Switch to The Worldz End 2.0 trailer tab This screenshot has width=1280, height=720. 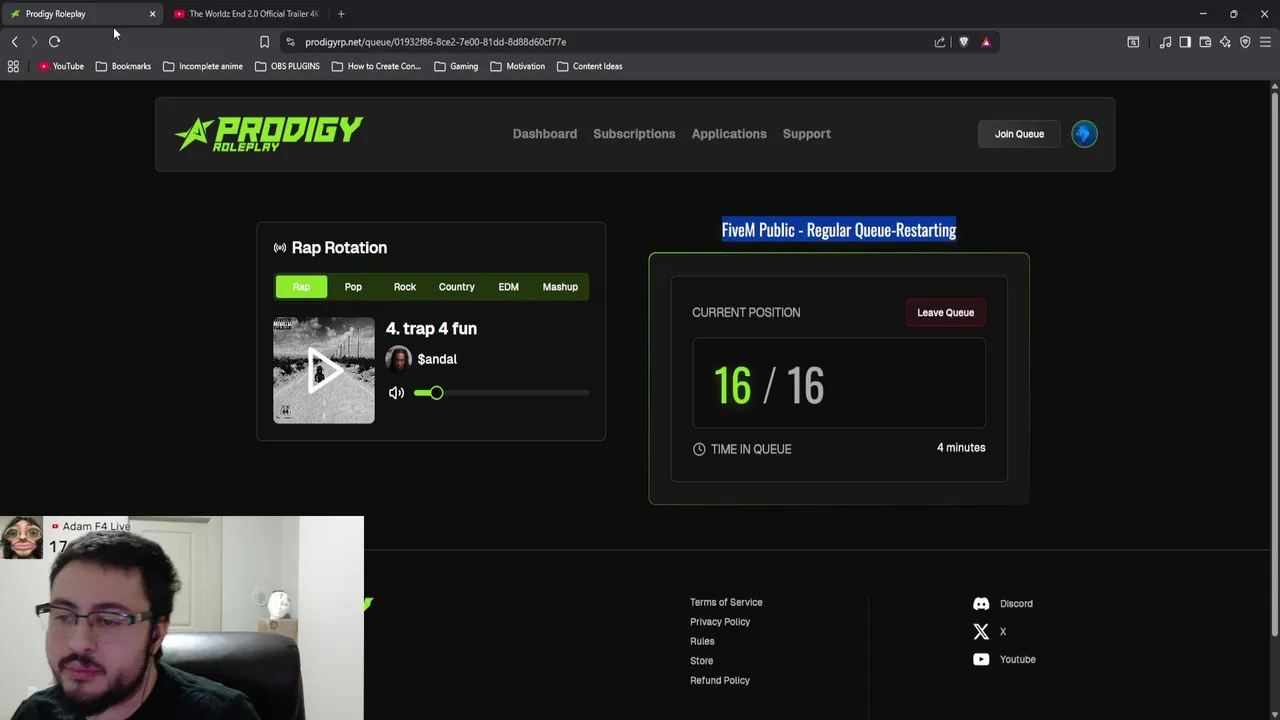click(x=247, y=14)
